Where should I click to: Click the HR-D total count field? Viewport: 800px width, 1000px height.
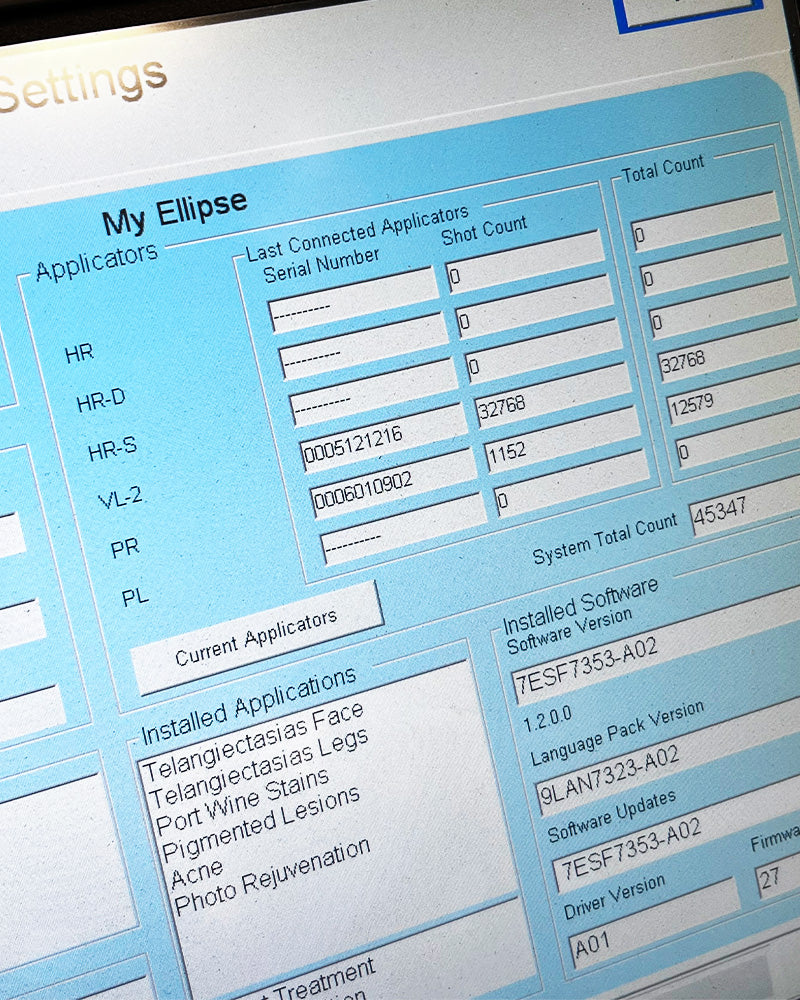tap(715, 264)
